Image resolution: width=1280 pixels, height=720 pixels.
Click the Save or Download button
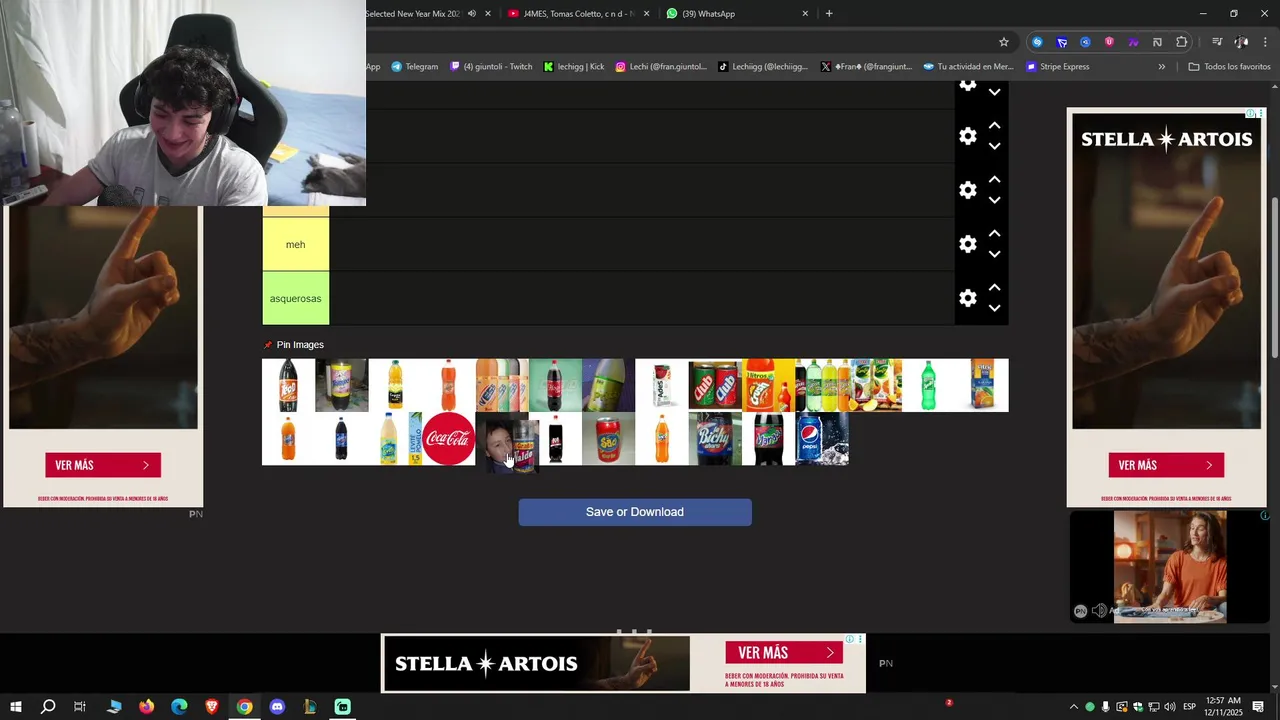point(635,512)
